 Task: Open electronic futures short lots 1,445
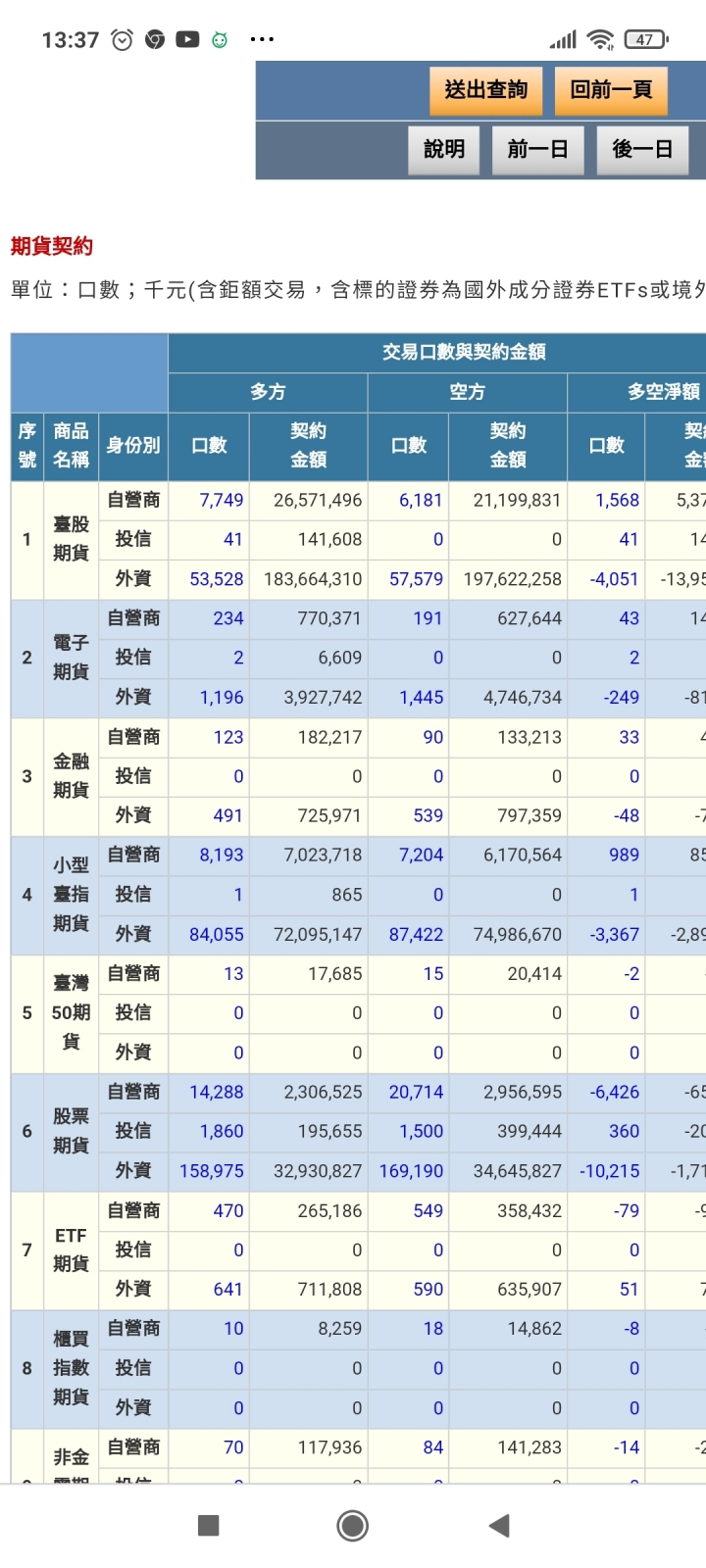click(x=422, y=698)
